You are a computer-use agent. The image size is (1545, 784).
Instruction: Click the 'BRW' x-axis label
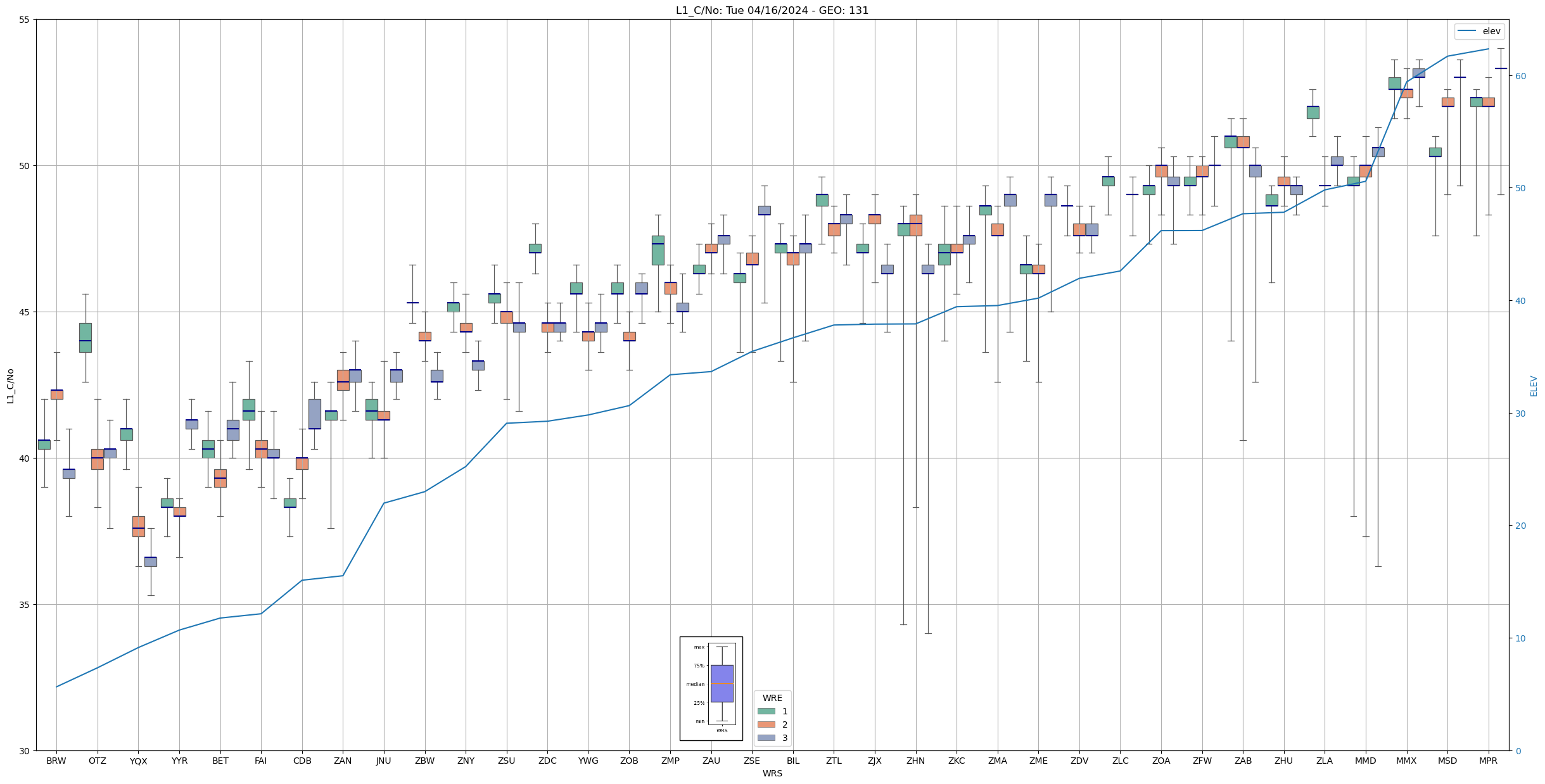(x=56, y=761)
